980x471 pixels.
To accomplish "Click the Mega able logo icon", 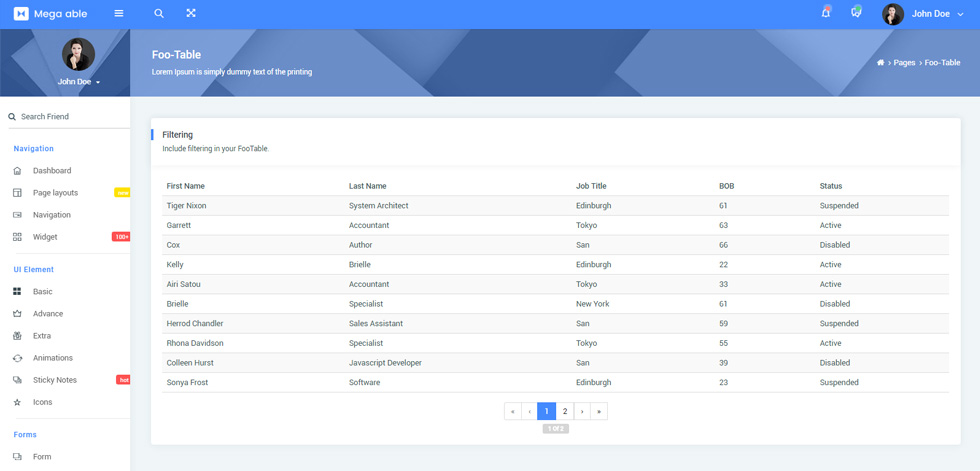I will 21,14.
